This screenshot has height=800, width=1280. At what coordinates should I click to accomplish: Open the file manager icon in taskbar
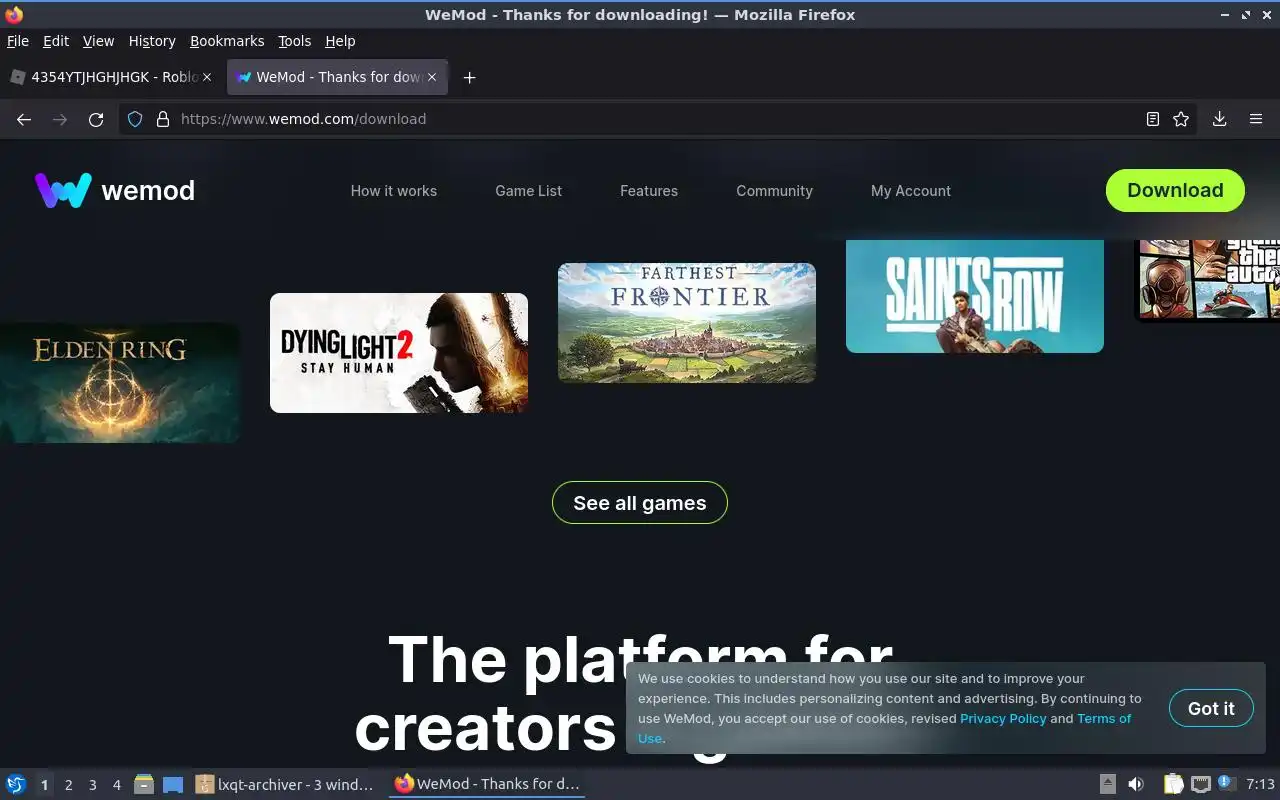(x=144, y=784)
